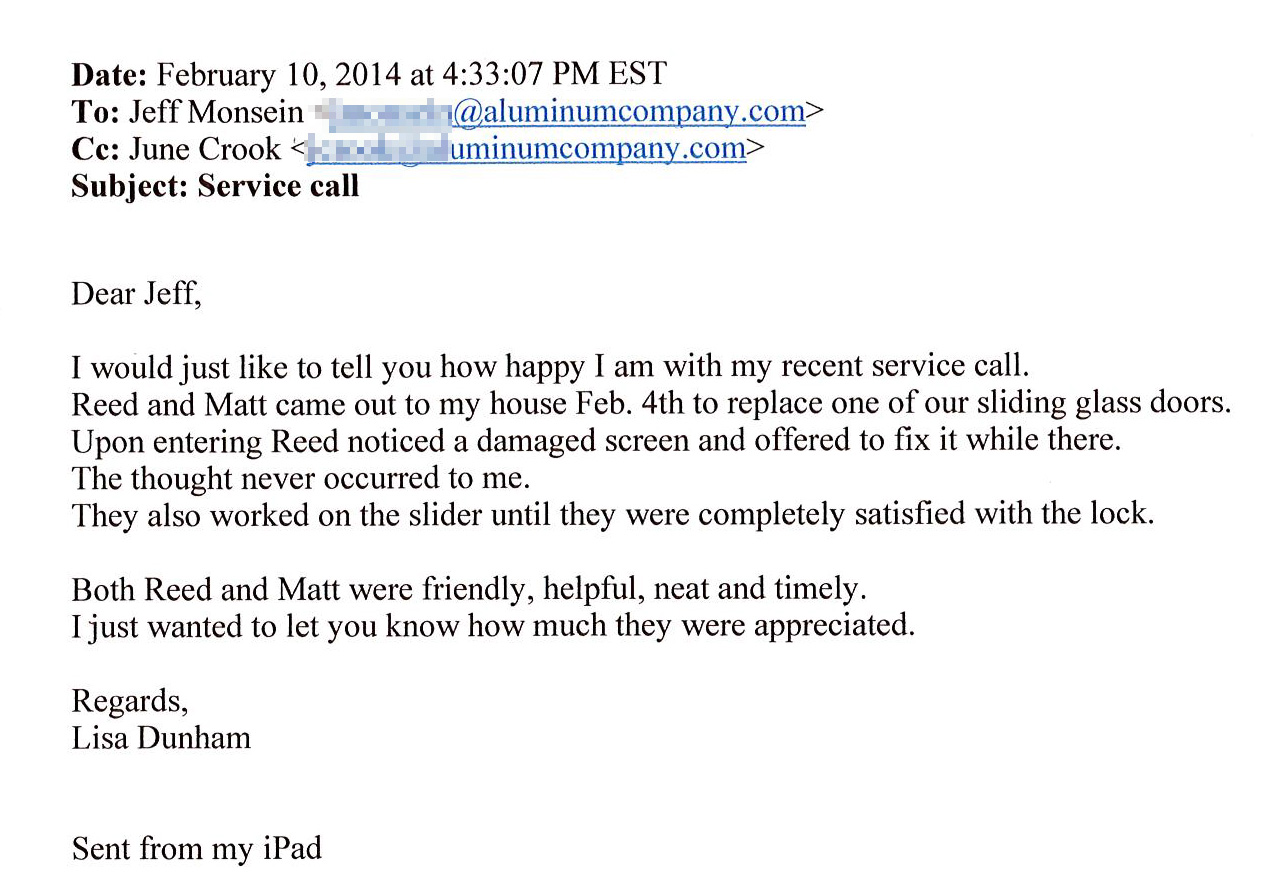1267x895 pixels.
Task: Open June Crook's email address link
Action: click(525, 149)
